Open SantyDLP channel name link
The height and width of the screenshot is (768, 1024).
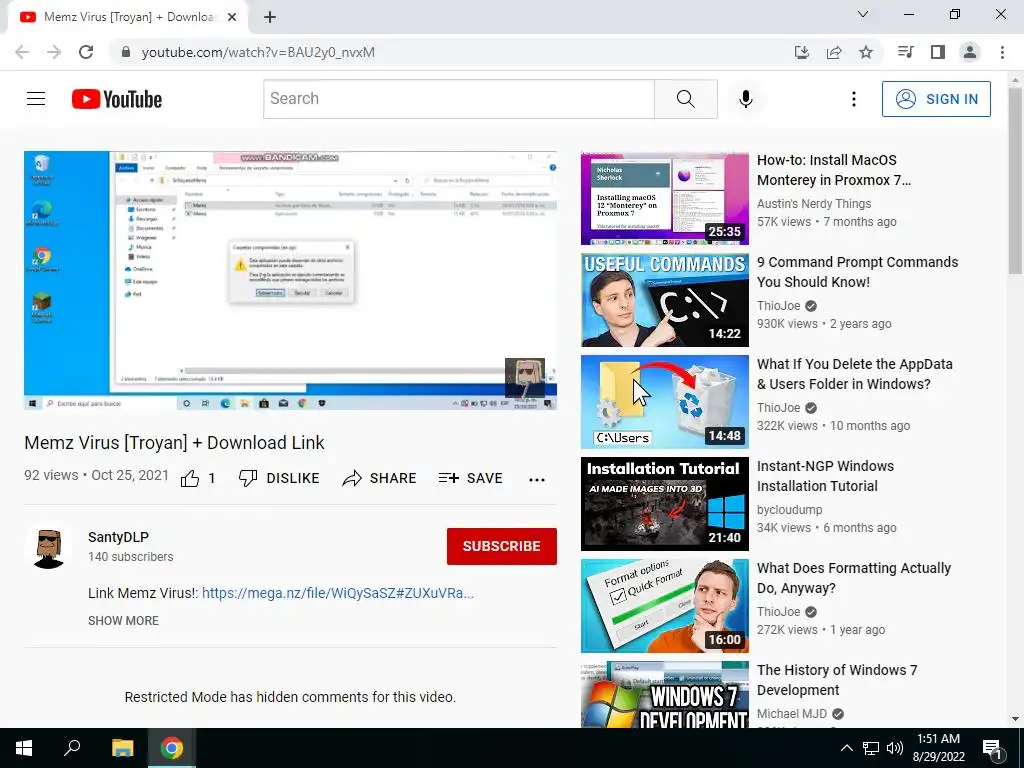pos(118,537)
